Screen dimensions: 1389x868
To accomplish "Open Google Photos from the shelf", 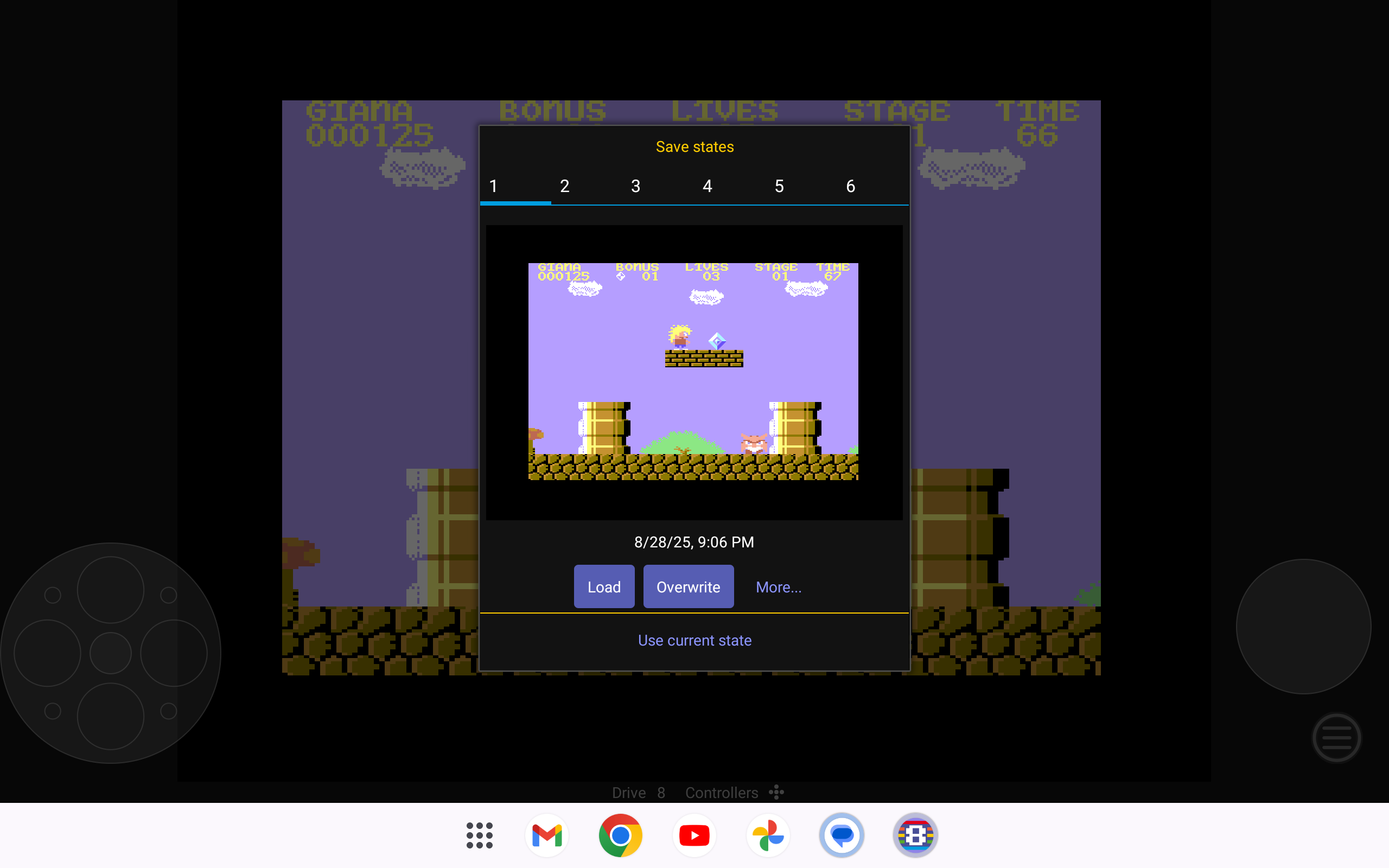I will click(768, 835).
